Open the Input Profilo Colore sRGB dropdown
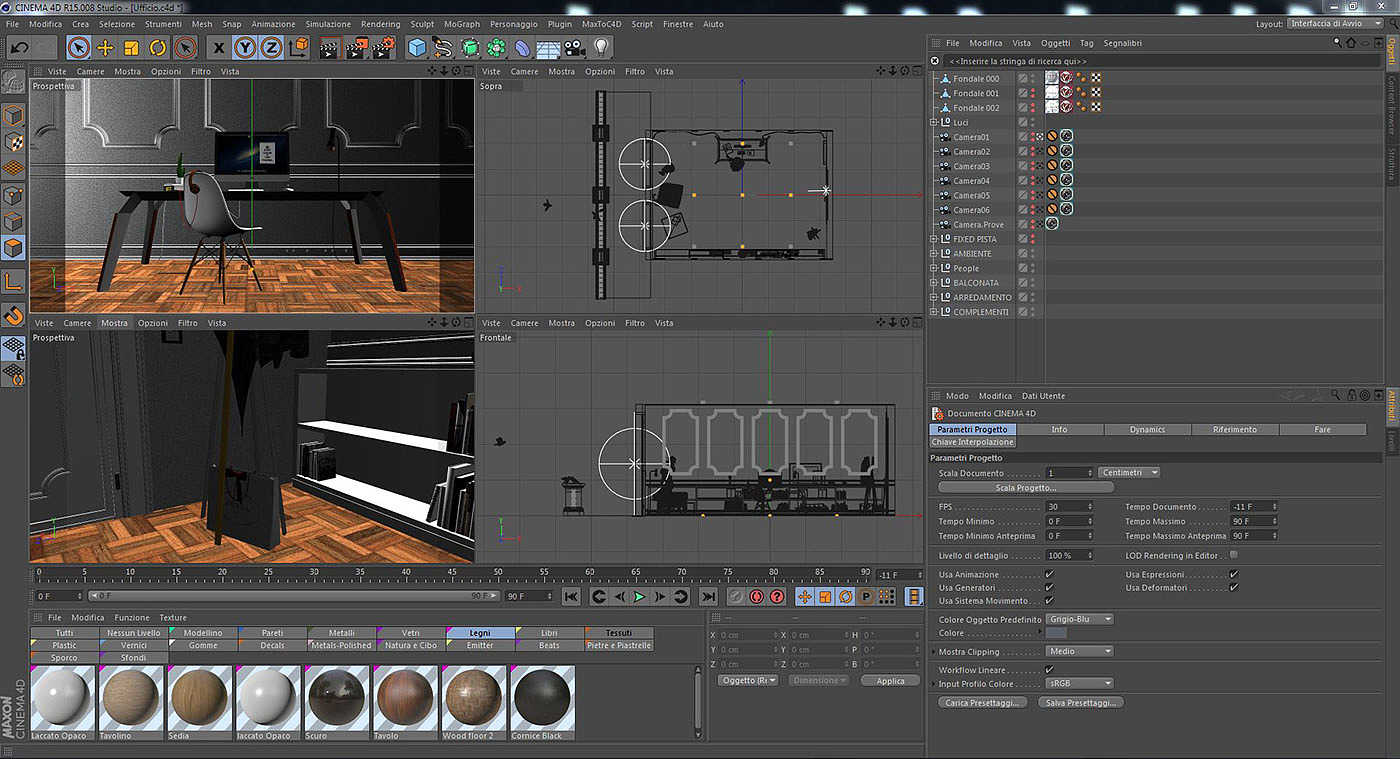This screenshot has height=759, width=1400. pyautogui.click(x=1079, y=684)
